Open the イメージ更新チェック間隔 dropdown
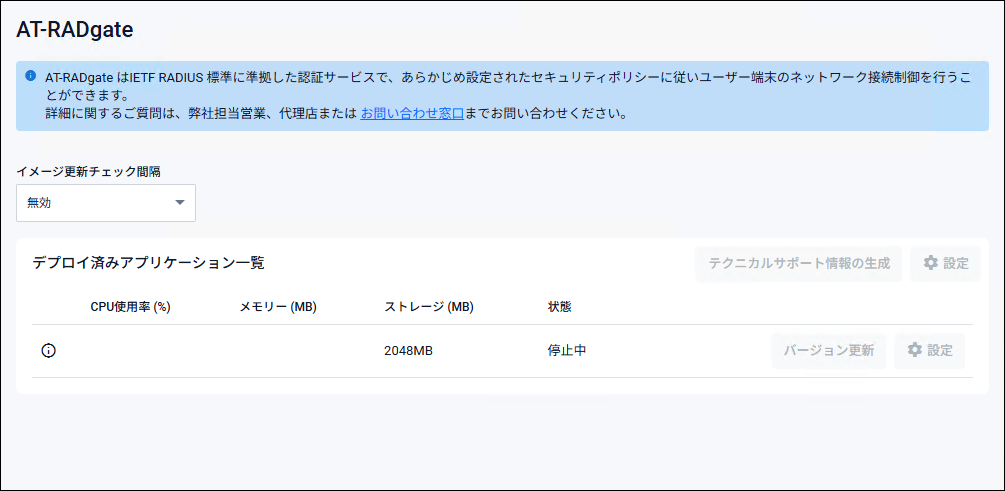This screenshot has height=491, width=1005. pyautogui.click(x=106, y=203)
